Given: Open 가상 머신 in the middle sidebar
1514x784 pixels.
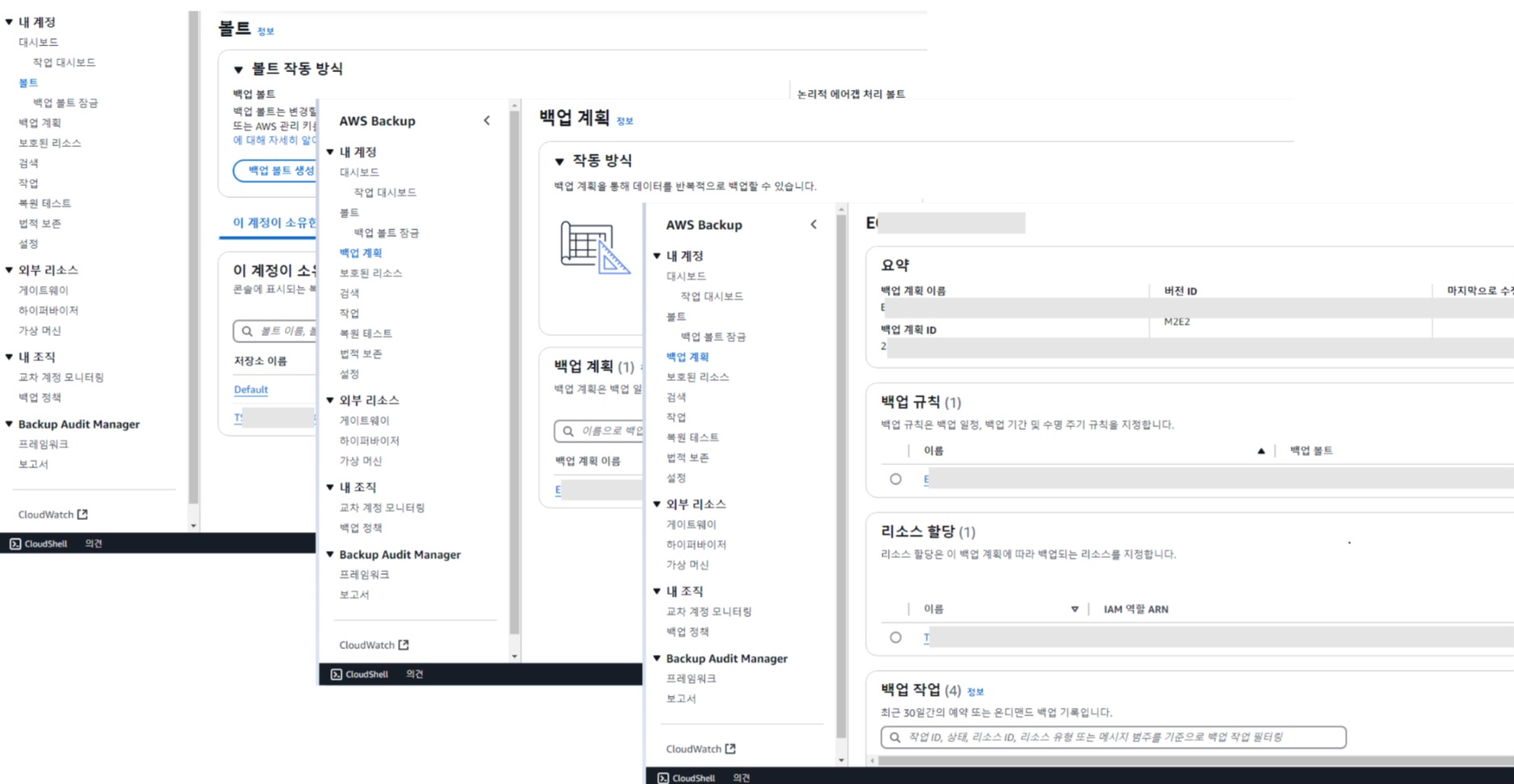Looking at the screenshot, I should 361,460.
